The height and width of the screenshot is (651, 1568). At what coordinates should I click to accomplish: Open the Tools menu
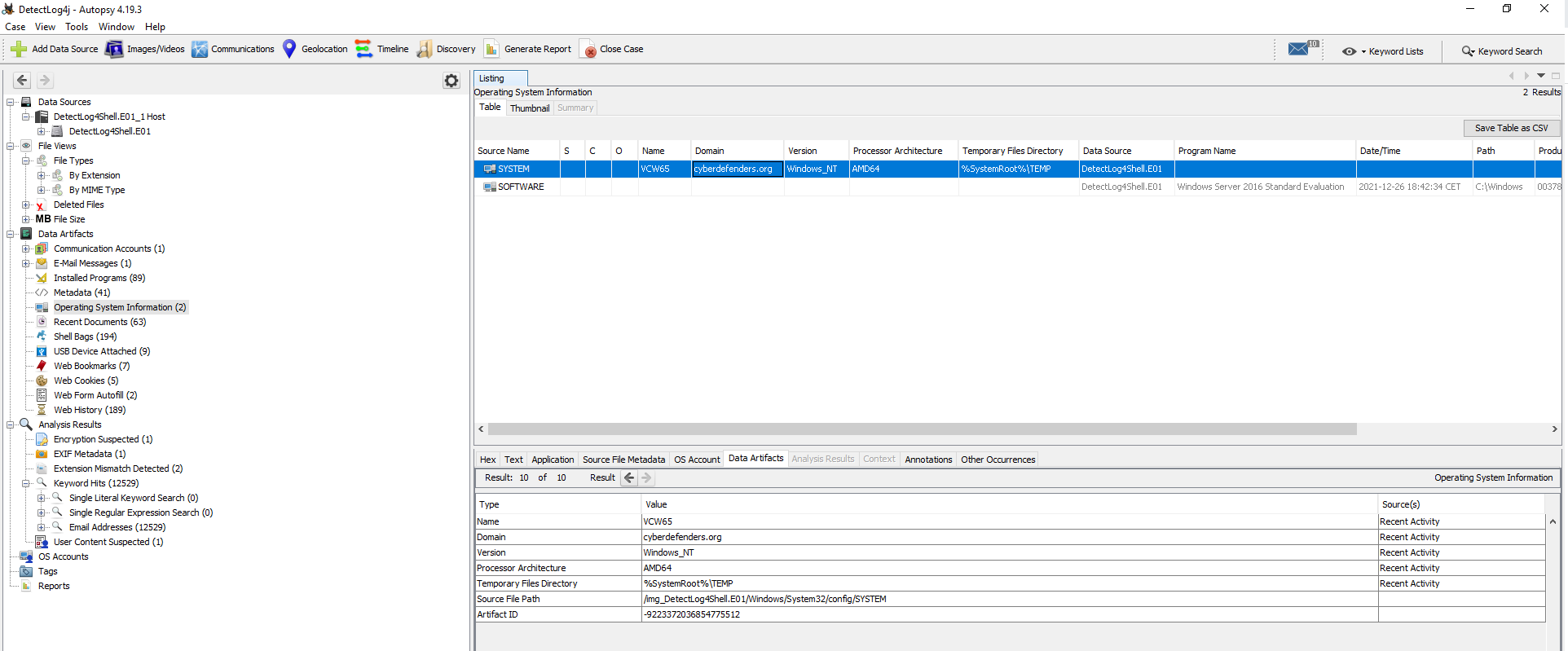77,27
